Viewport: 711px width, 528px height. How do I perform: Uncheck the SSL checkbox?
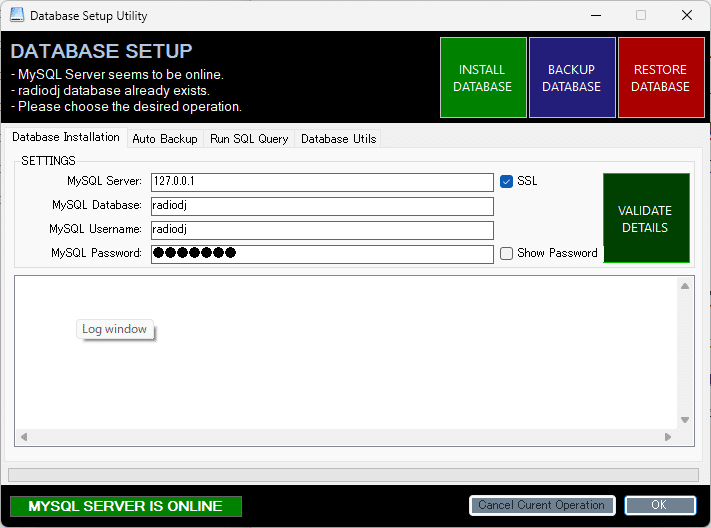(x=506, y=181)
